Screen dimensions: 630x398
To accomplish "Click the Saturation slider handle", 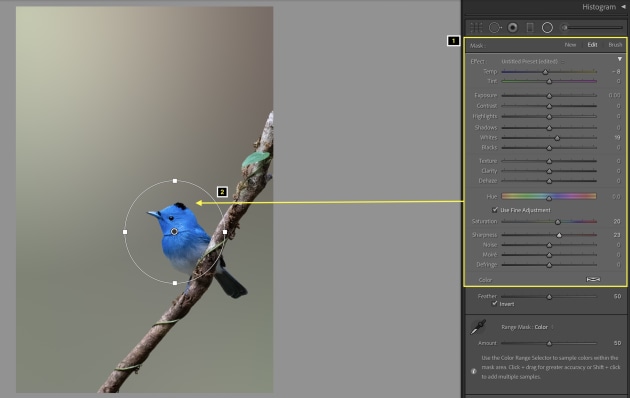I will [558, 222].
